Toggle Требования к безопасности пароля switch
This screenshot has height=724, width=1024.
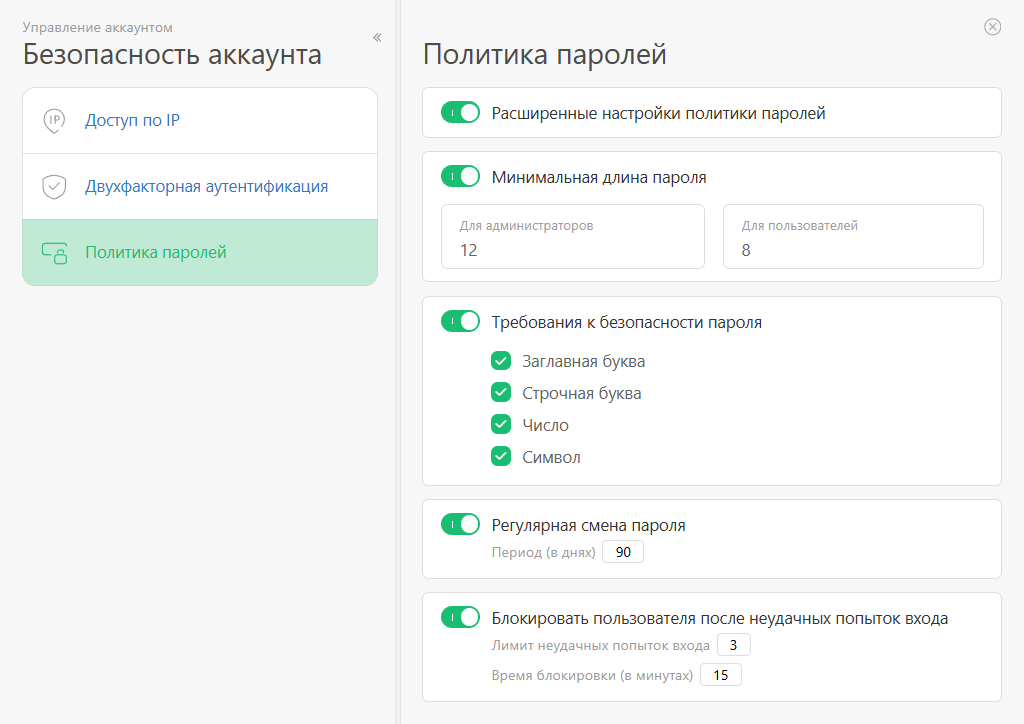click(x=461, y=322)
